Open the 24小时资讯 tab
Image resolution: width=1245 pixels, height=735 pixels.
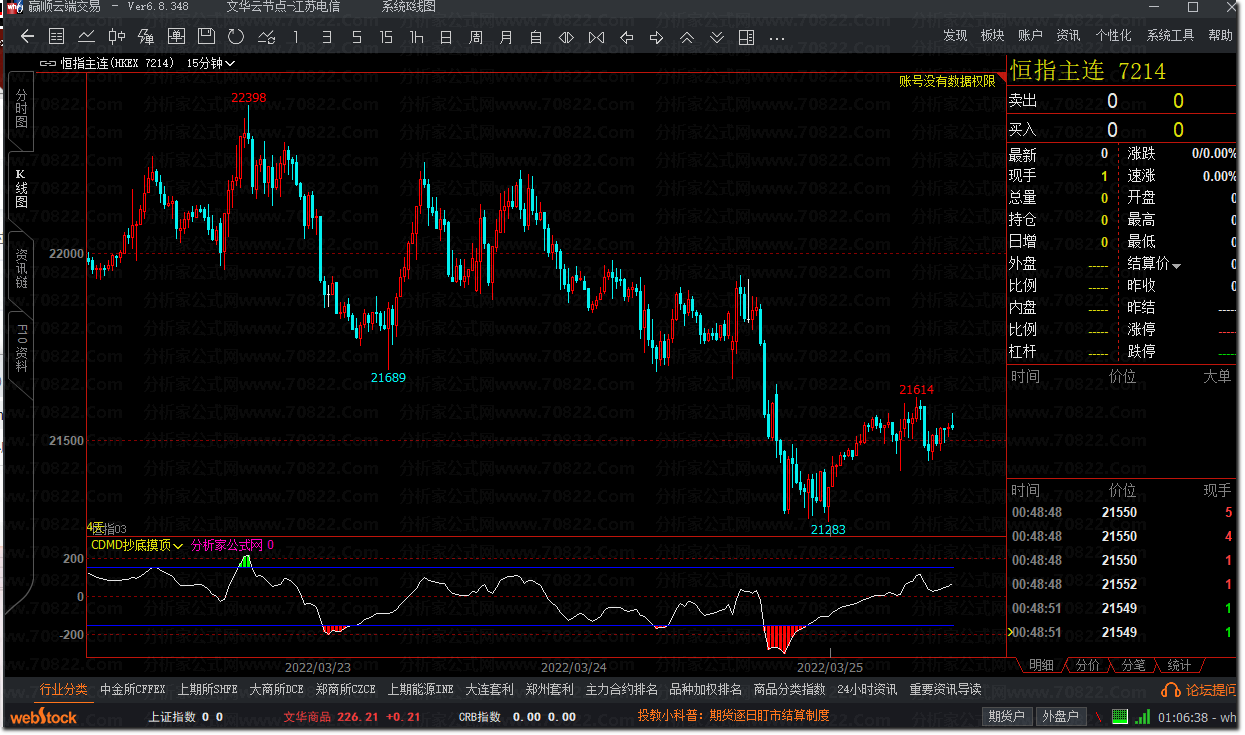tap(867, 690)
